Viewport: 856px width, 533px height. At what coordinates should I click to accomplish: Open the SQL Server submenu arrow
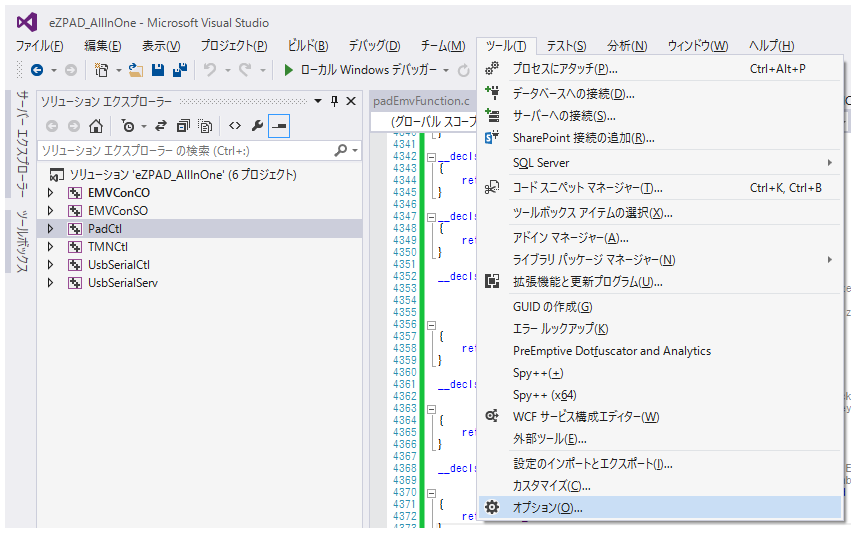pyautogui.click(x=829, y=163)
